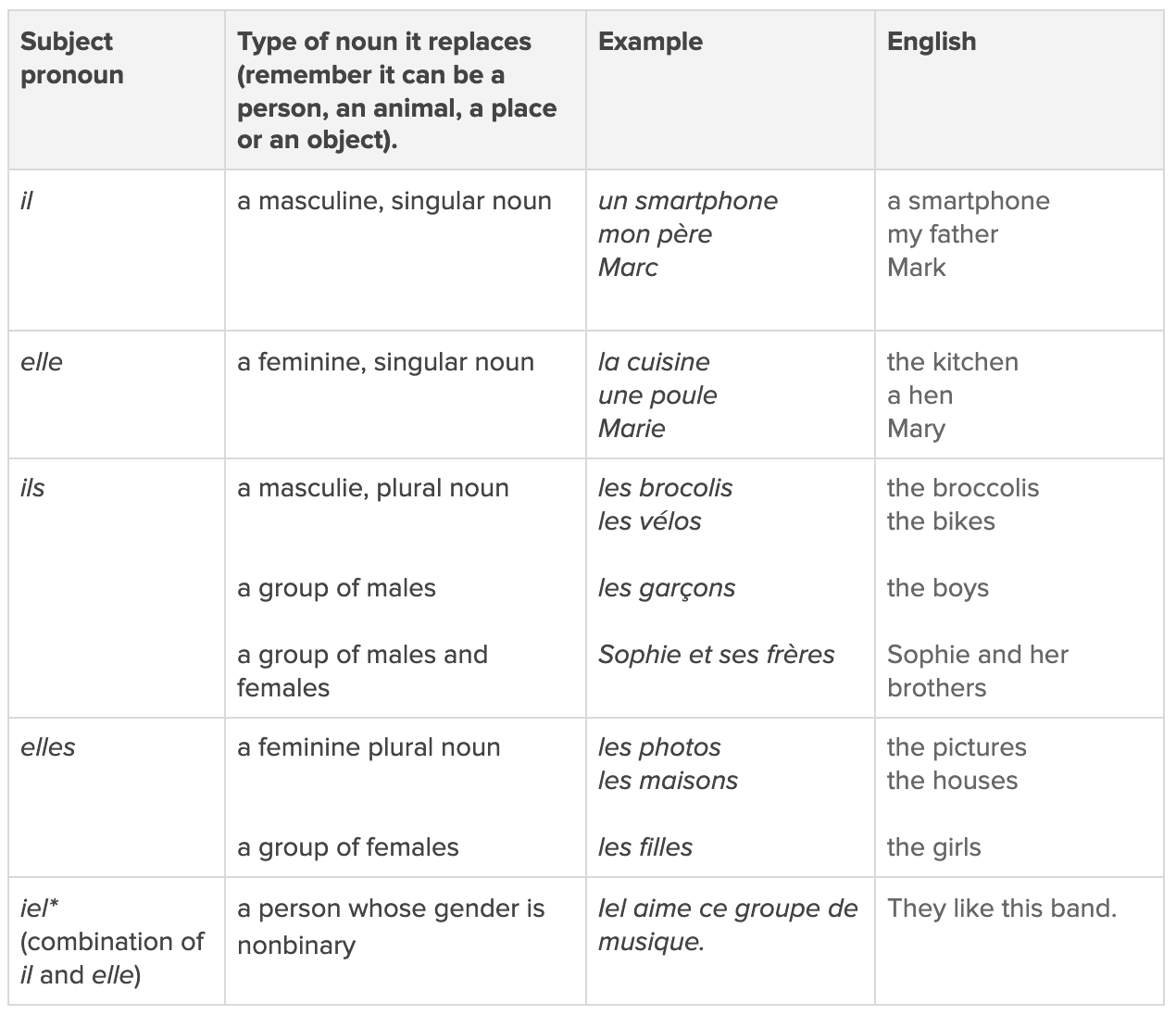Click the translation "They like this band."

click(x=1002, y=908)
